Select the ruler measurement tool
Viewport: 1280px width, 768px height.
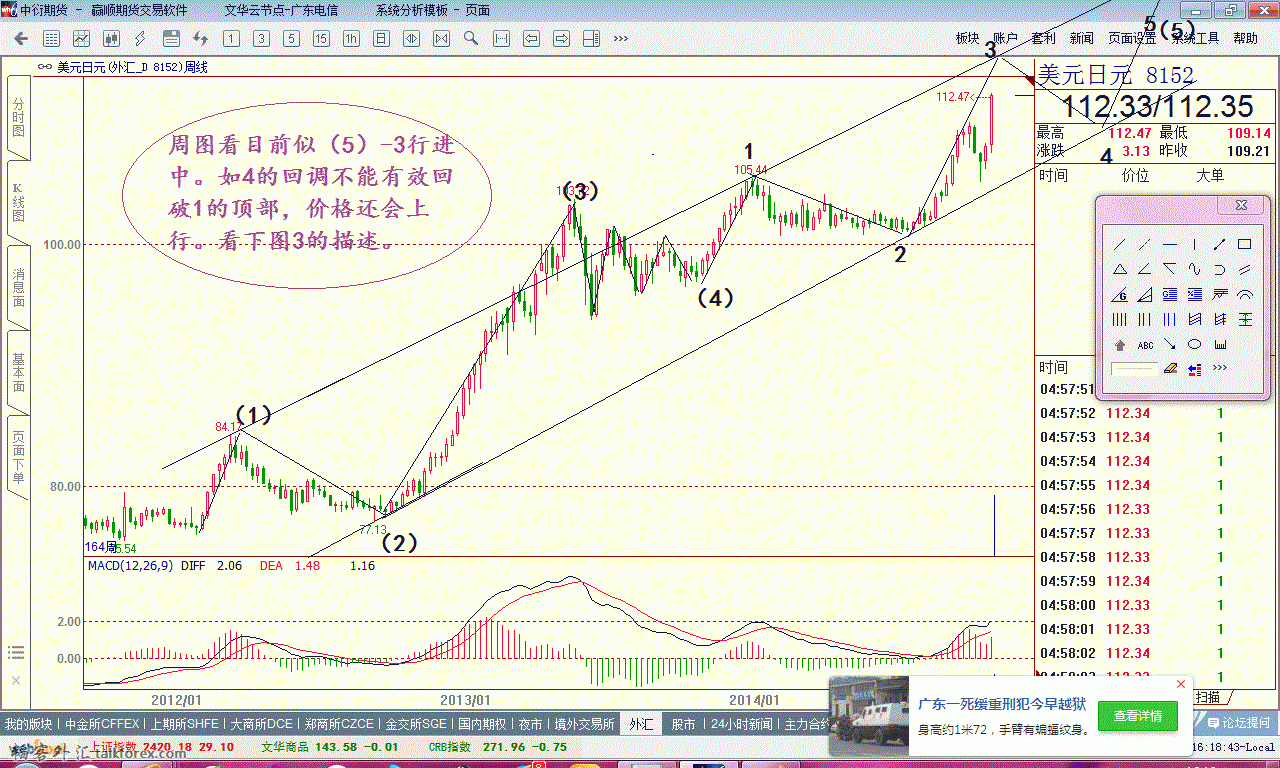(x=1220, y=344)
